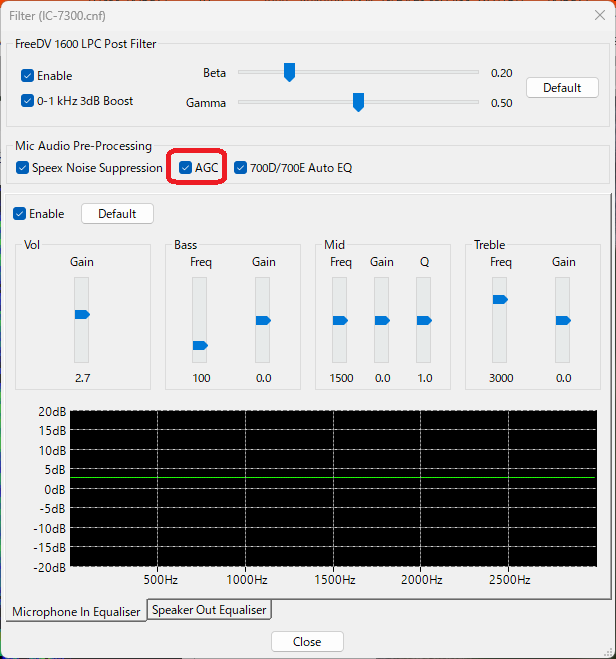Click the Mid Q value 1.0

[425, 378]
